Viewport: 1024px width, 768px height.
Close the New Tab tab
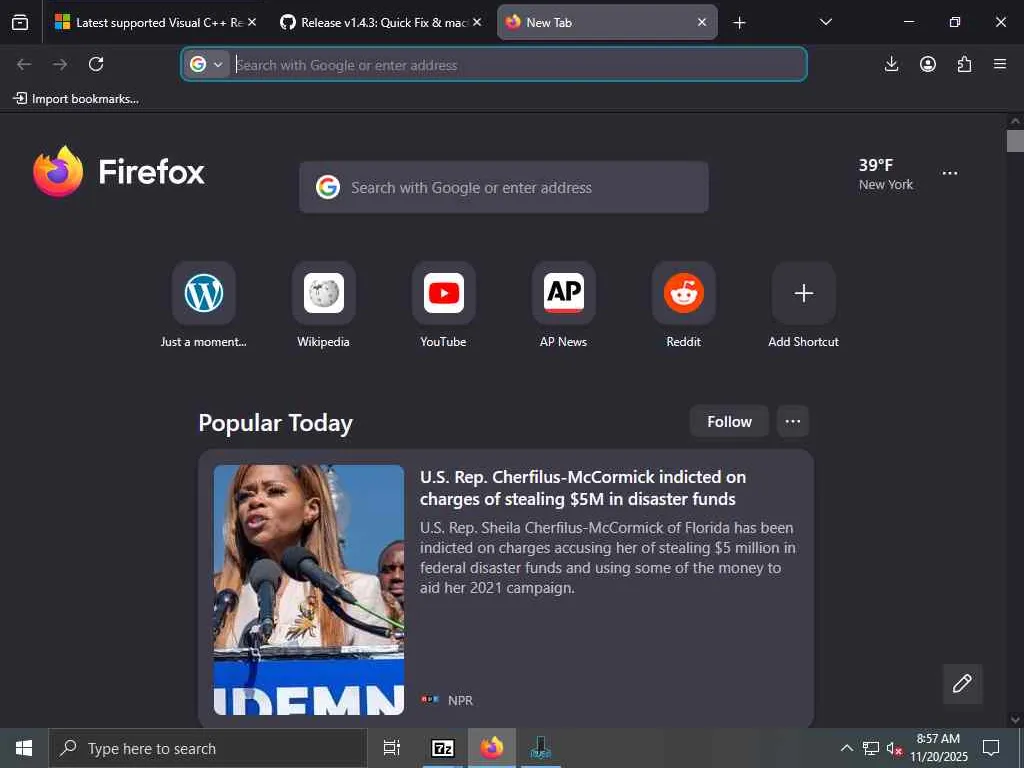pos(702,22)
